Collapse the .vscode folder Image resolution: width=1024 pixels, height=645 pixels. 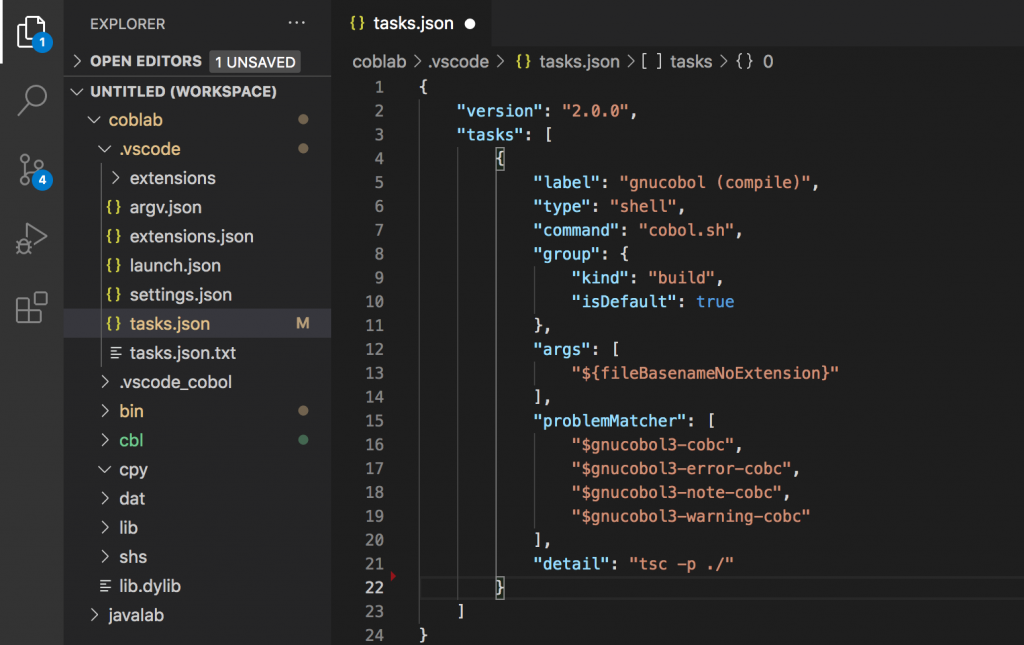coord(104,149)
